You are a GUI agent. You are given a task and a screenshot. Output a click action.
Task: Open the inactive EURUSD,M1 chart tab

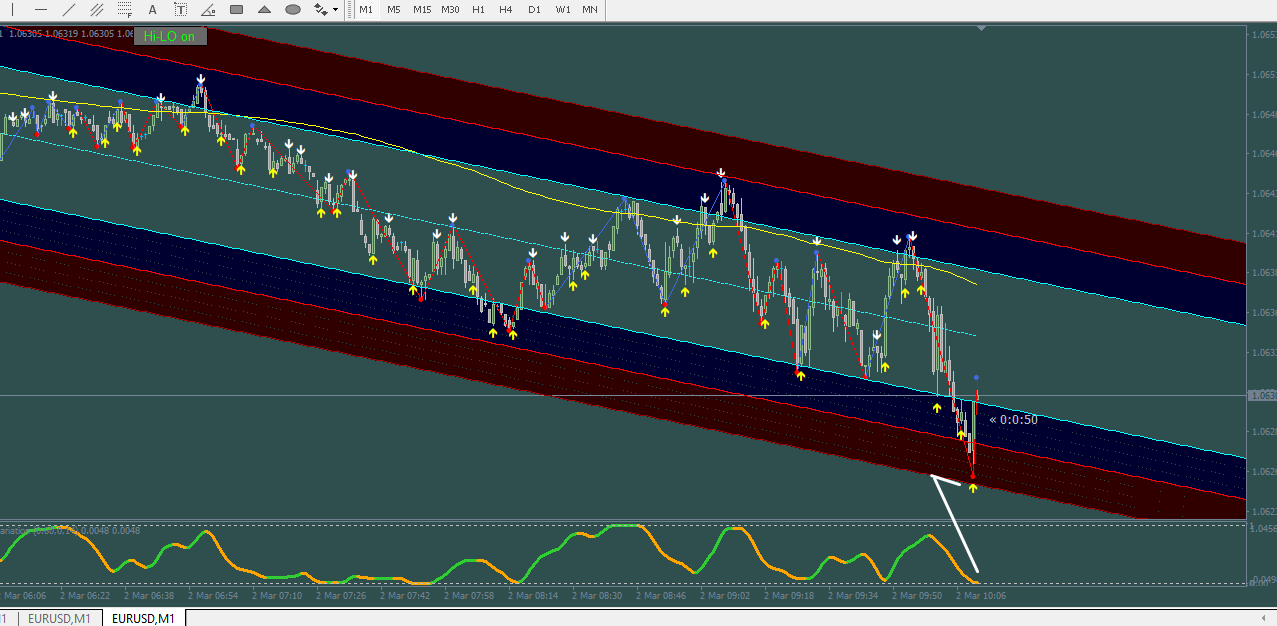coord(59,619)
